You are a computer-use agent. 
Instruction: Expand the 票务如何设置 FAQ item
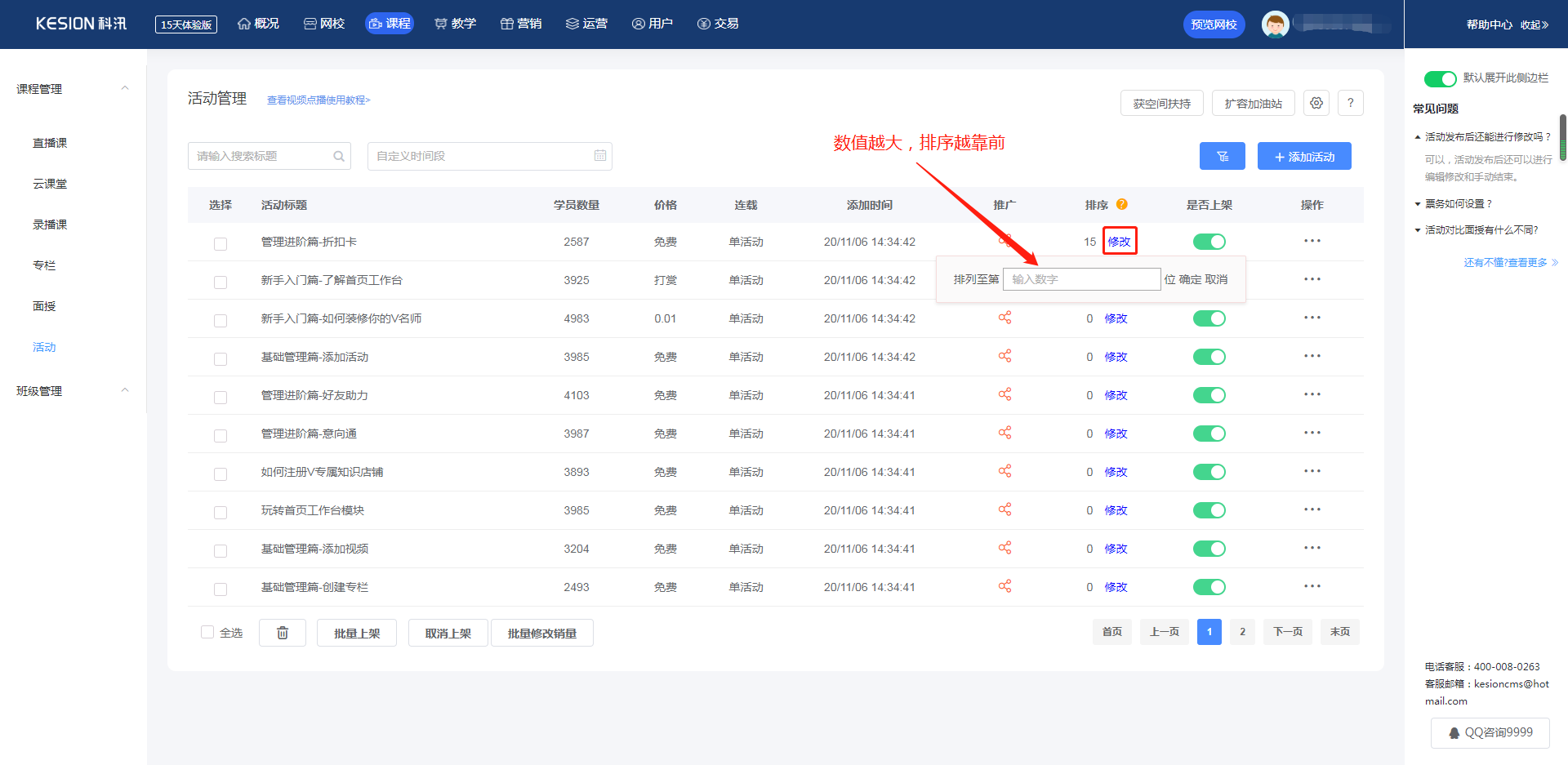click(1458, 204)
